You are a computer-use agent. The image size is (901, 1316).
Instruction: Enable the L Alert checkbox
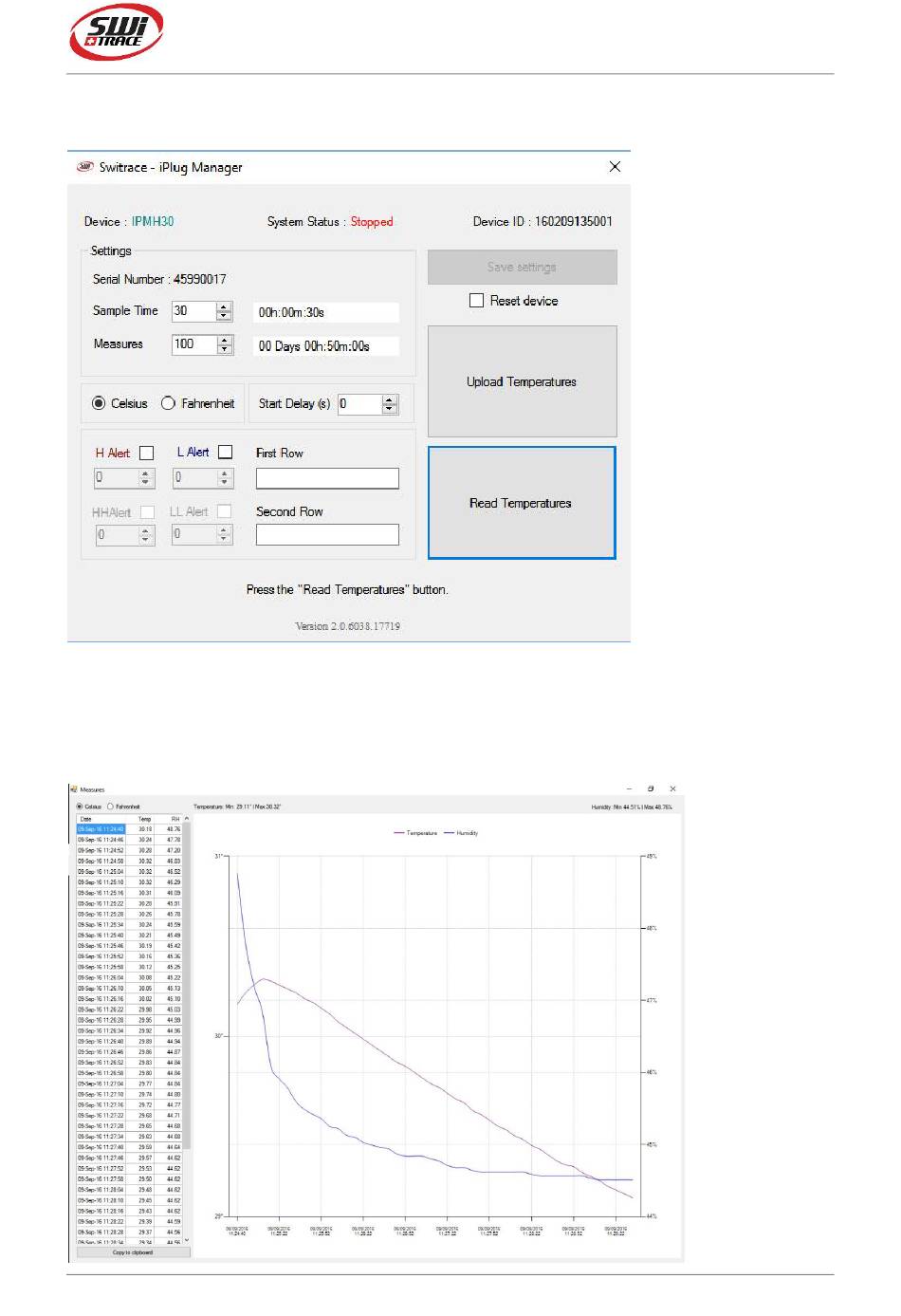pyautogui.click(x=225, y=452)
